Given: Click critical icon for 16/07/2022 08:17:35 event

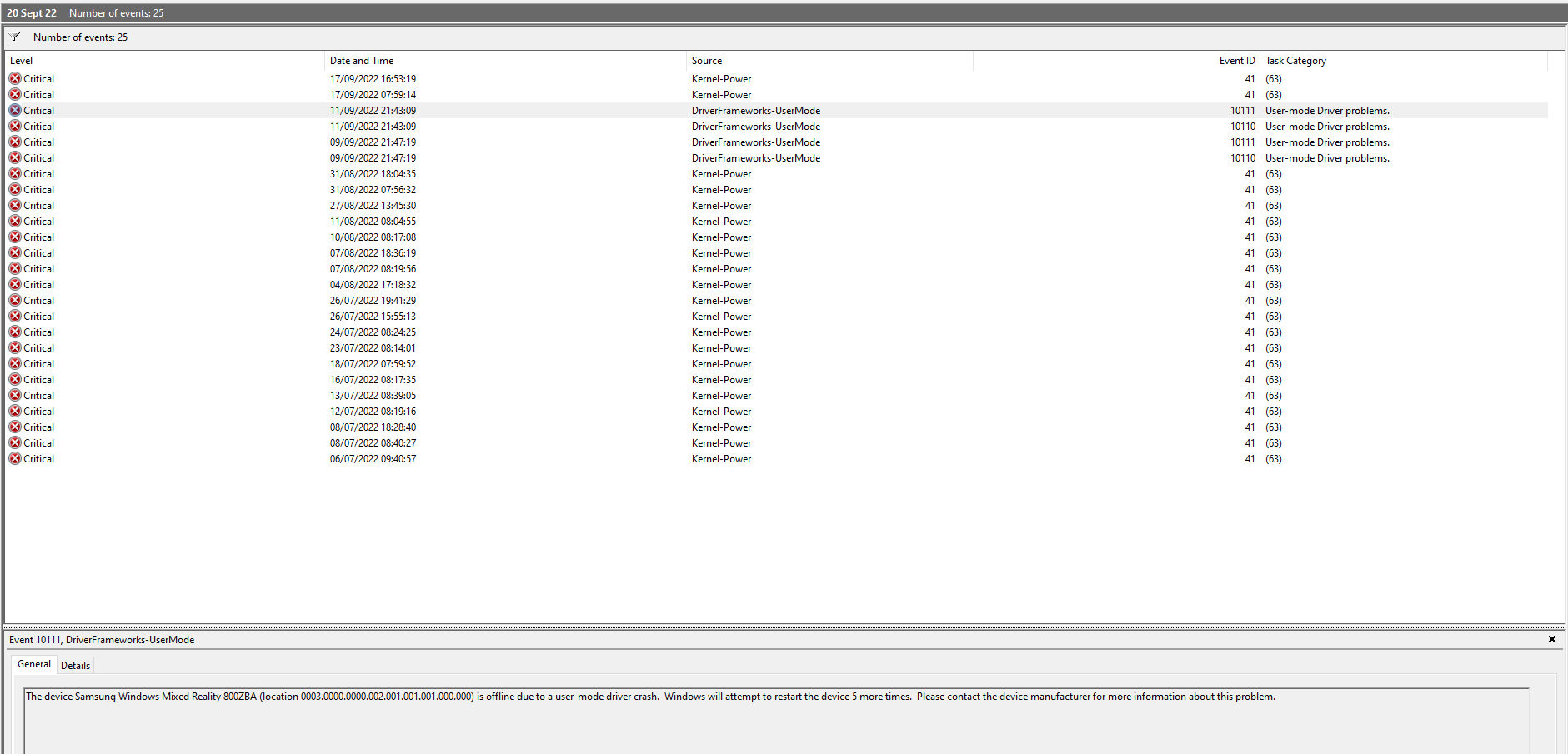Looking at the screenshot, I should 15,379.
